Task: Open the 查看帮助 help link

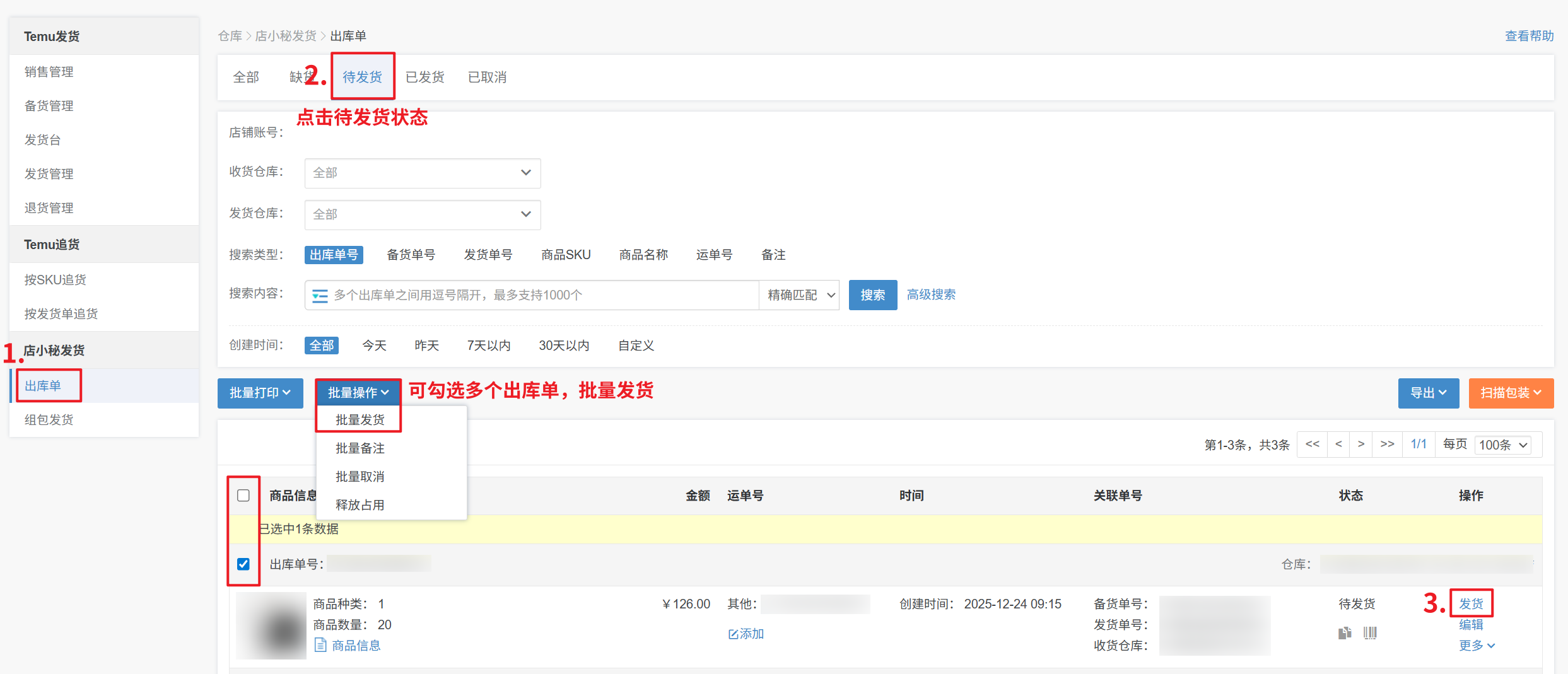Action: [x=1529, y=36]
